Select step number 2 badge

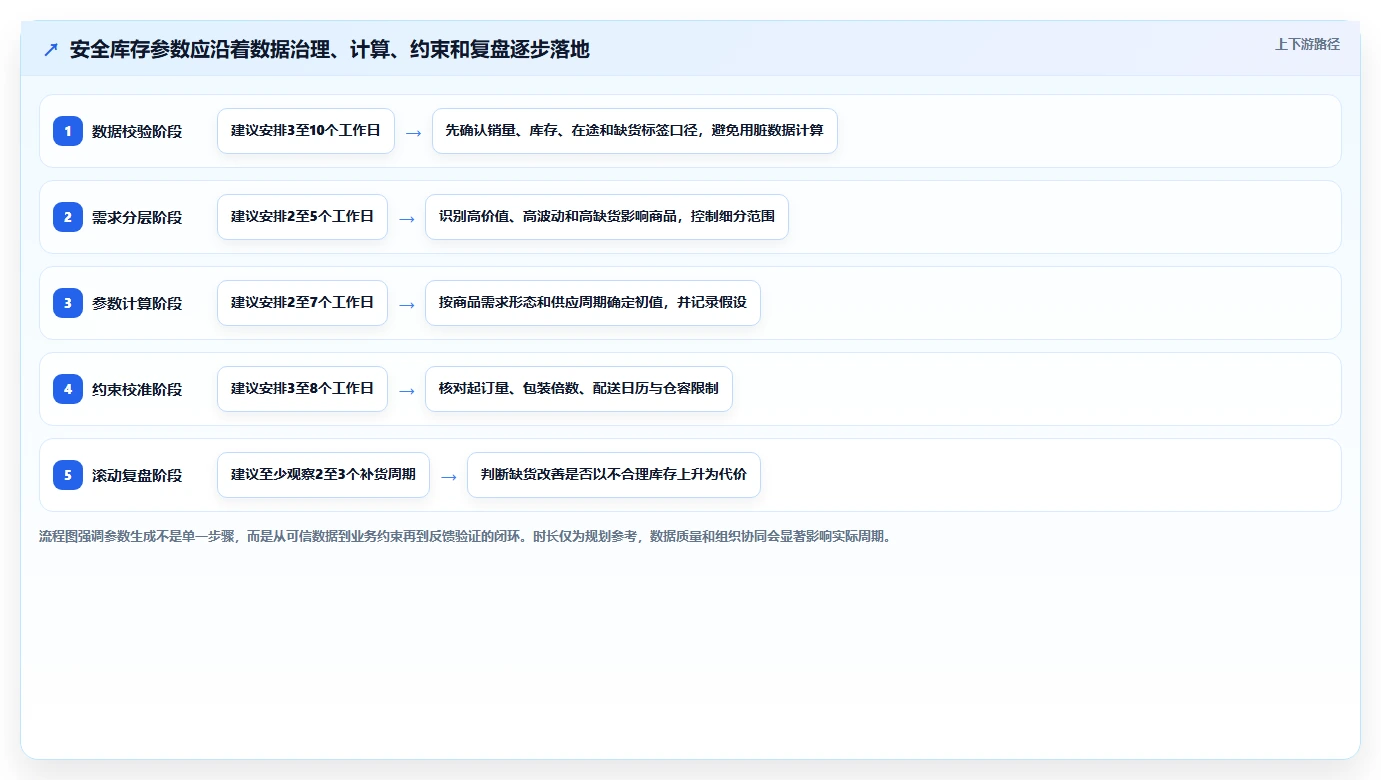tap(68, 217)
